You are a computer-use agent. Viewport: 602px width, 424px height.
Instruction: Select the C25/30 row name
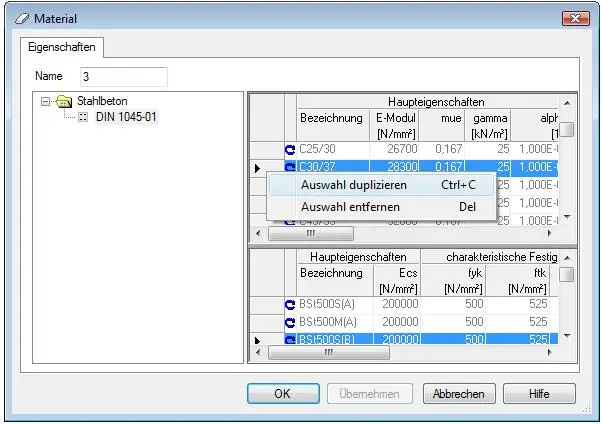pos(317,149)
